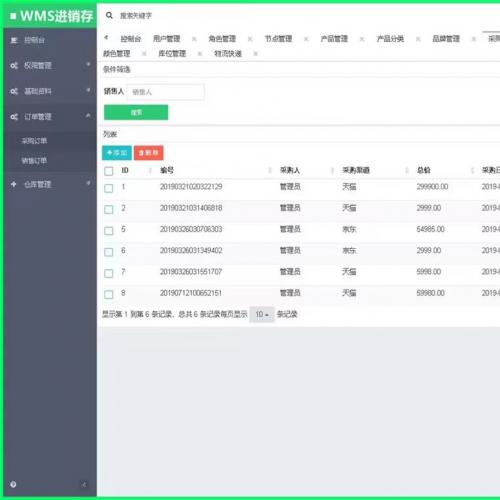Sort by 采购渠道 column sort icon
Screen dimensions: 500x500
coord(407,171)
